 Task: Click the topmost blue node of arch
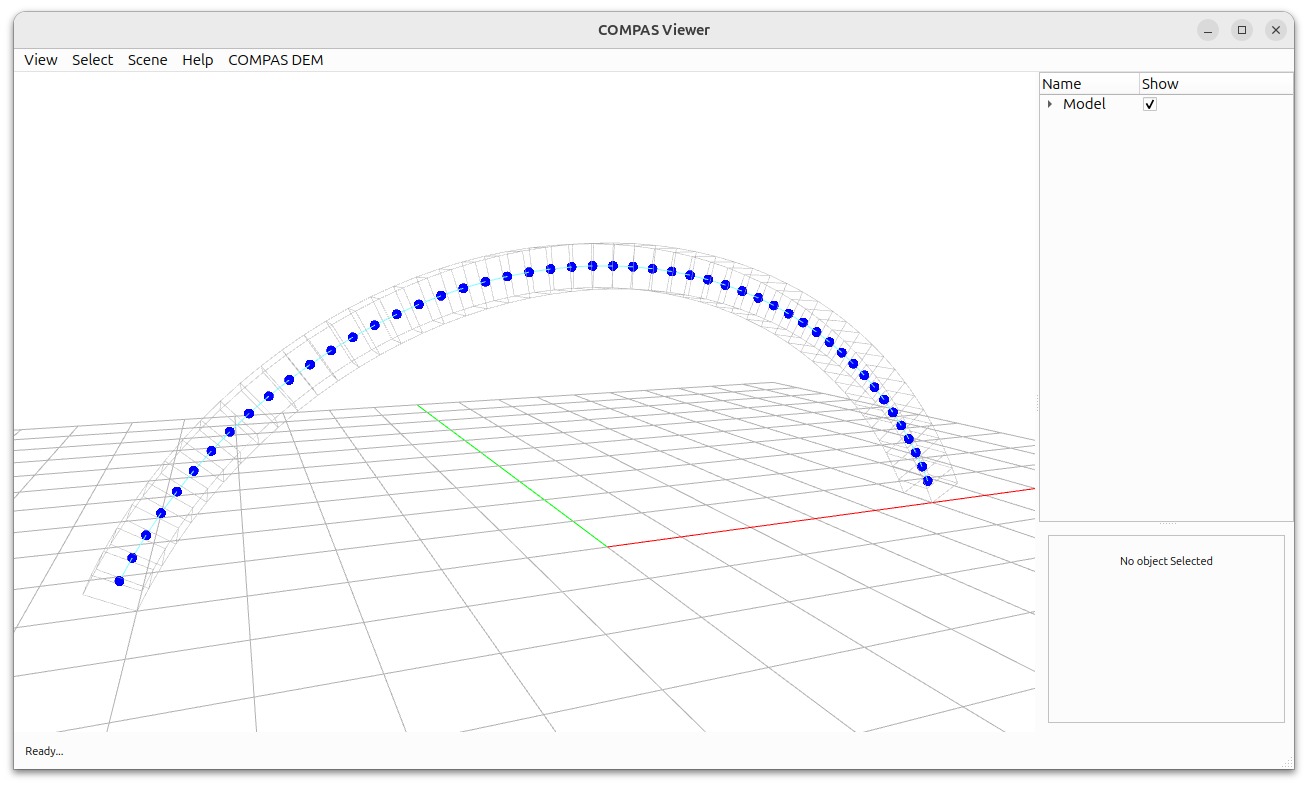pyautogui.click(x=592, y=266)
